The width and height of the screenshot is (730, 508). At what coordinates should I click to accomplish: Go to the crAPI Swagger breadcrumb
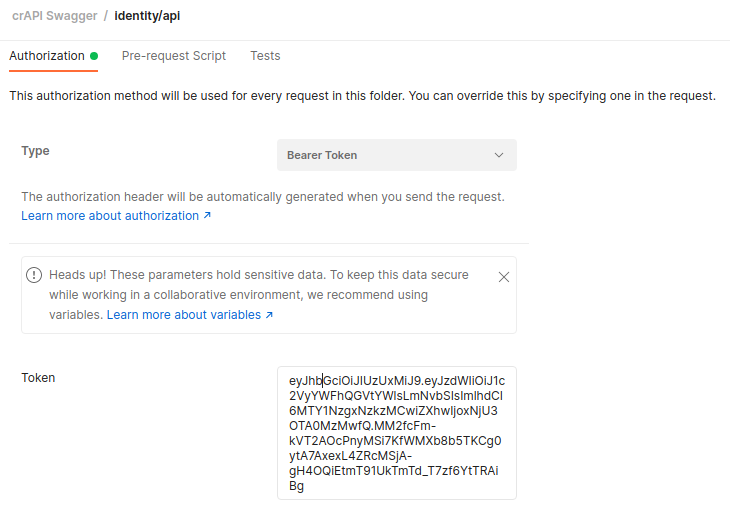coord(53,16)
